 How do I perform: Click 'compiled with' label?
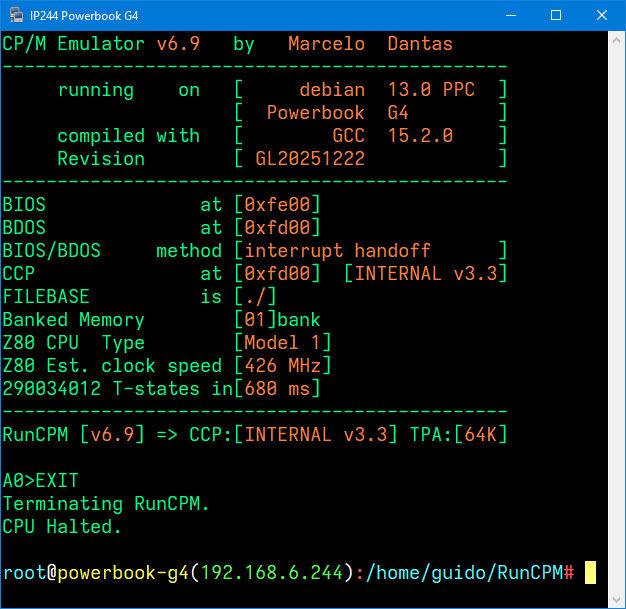coord(129,135)
